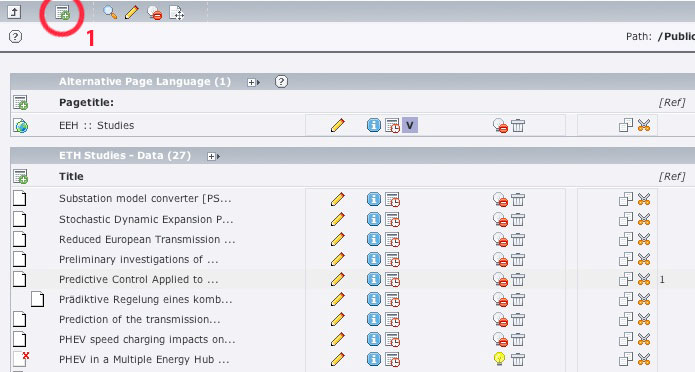The height and width of the screenshot is (372, 695).
Task: Add new record in Alternative Page Language
Action: [20, 102]
